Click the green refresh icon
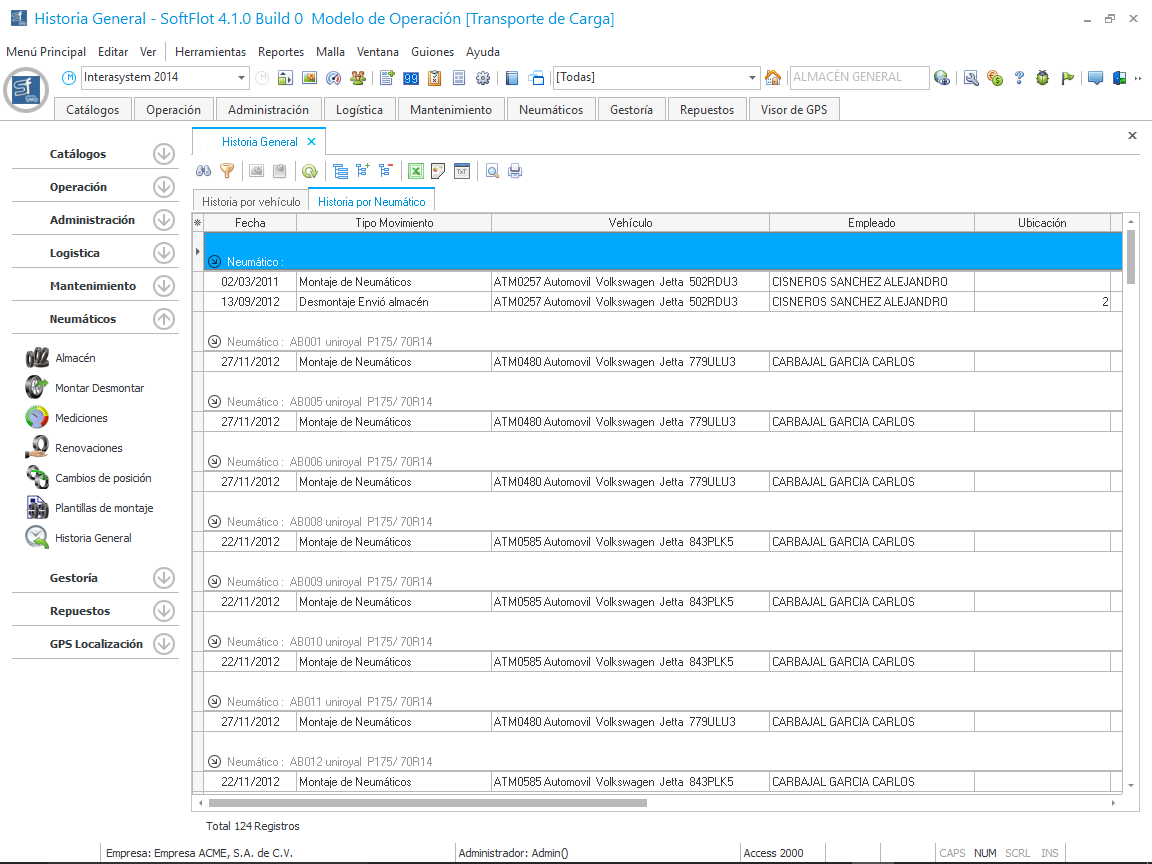Viewport: 1152px width, 864px height. tap(310, 171)
